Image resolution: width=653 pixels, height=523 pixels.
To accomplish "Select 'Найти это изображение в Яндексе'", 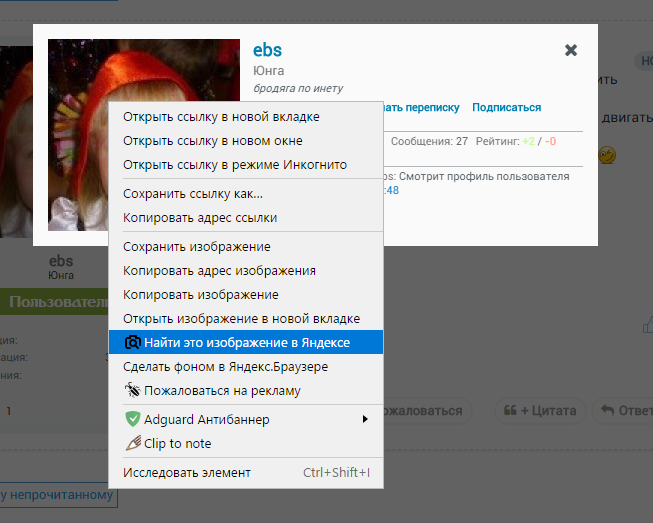I will 246,342.
